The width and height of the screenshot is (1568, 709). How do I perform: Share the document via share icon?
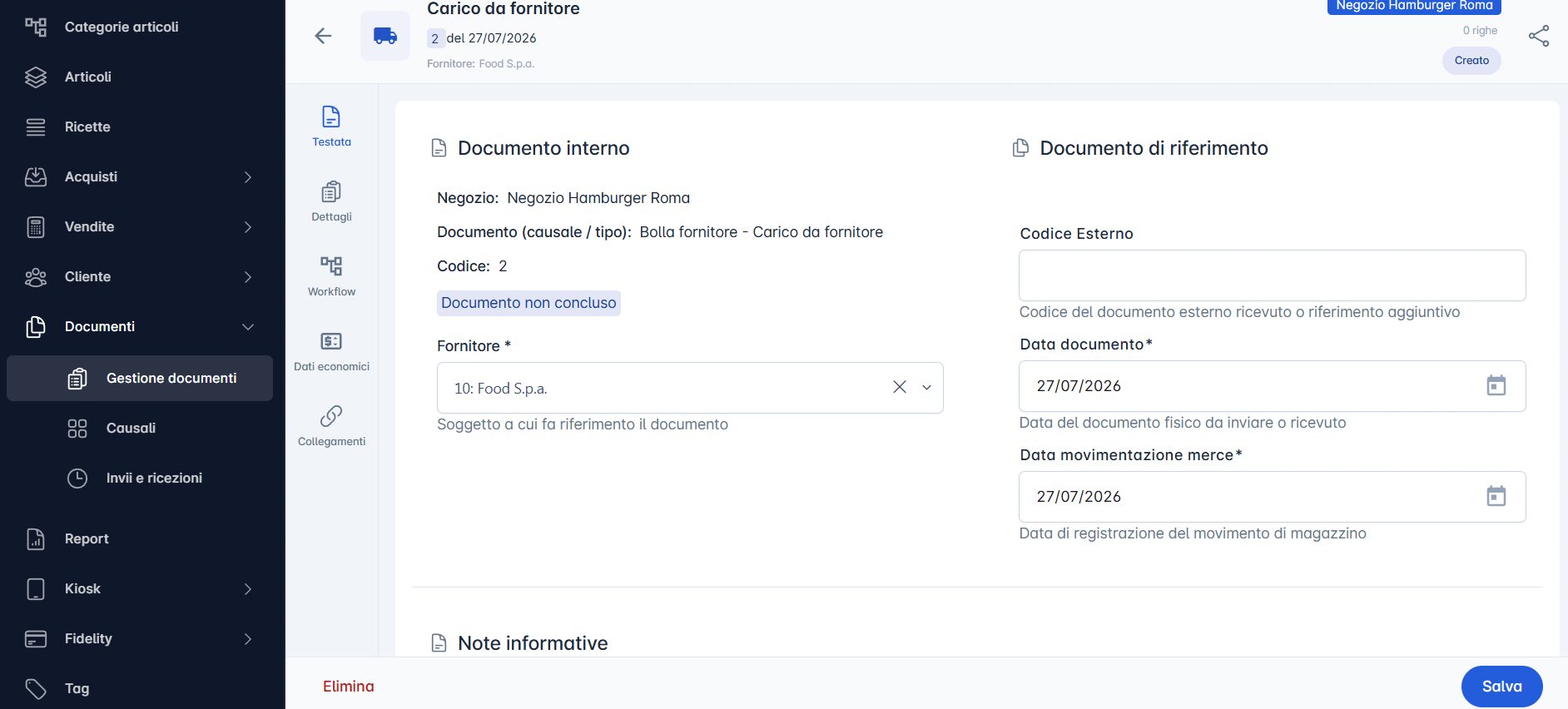coord(1539,36)
